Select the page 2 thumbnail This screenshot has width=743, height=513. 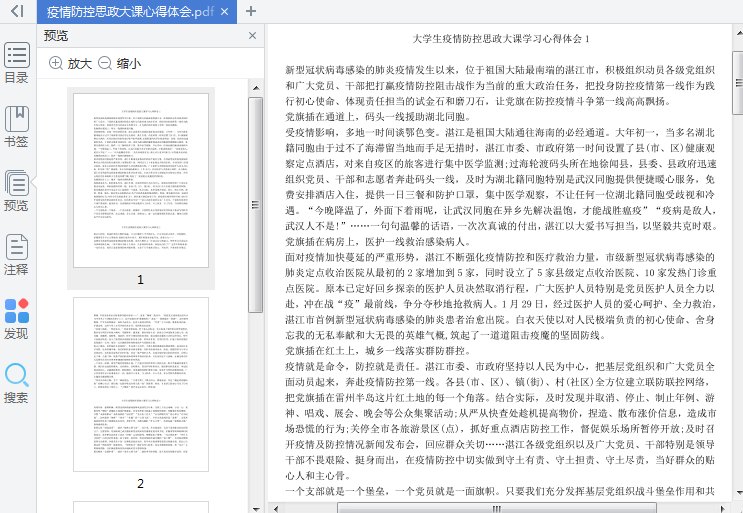pos(141,384)
